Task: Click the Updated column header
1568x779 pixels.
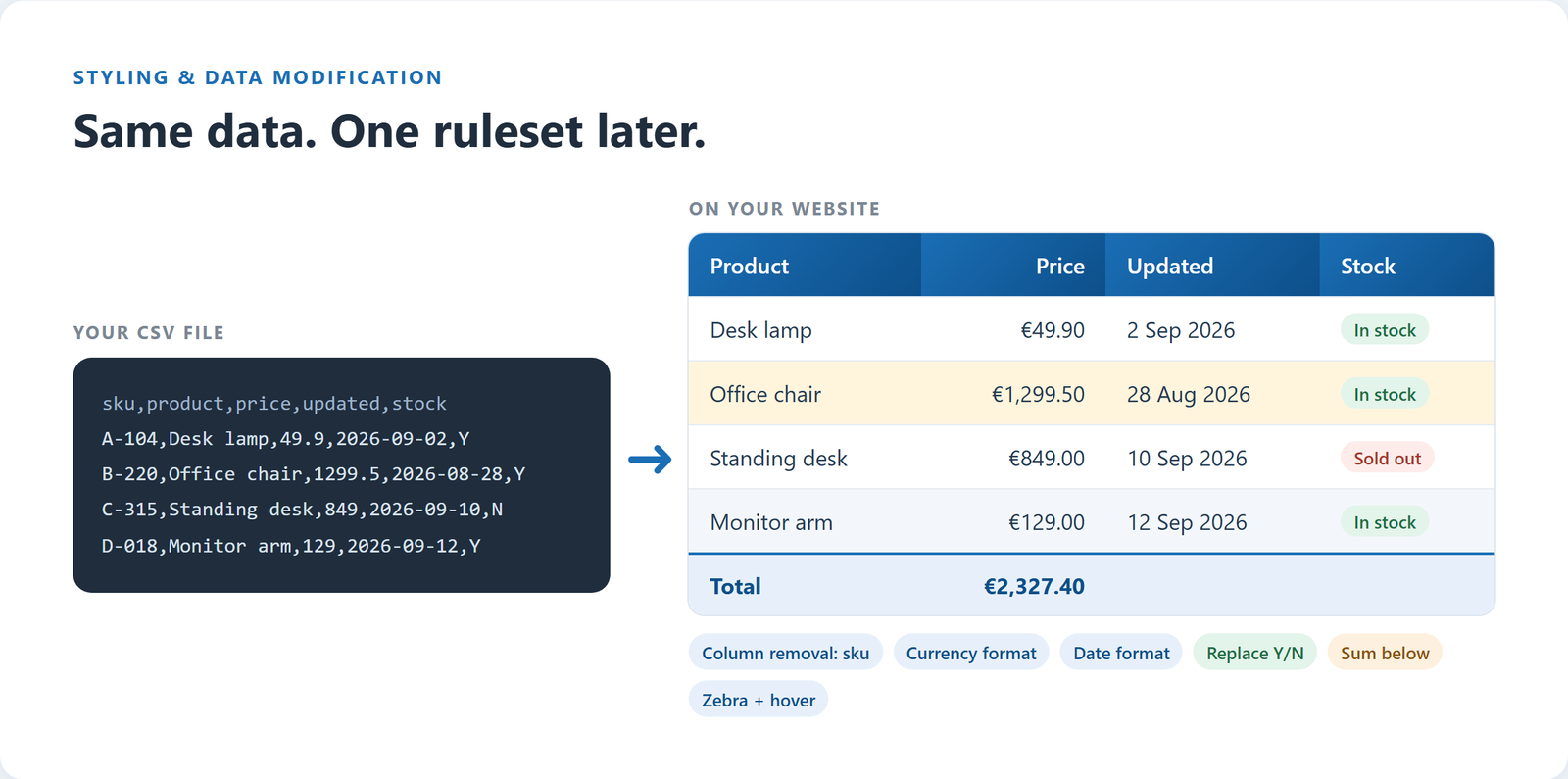Action: tap(1212, 266)
